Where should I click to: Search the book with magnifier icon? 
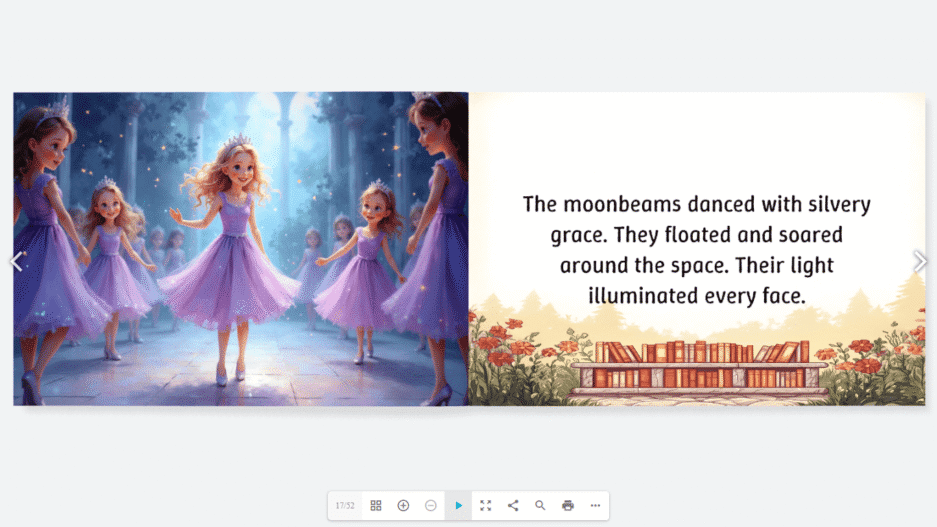[540, 505]
